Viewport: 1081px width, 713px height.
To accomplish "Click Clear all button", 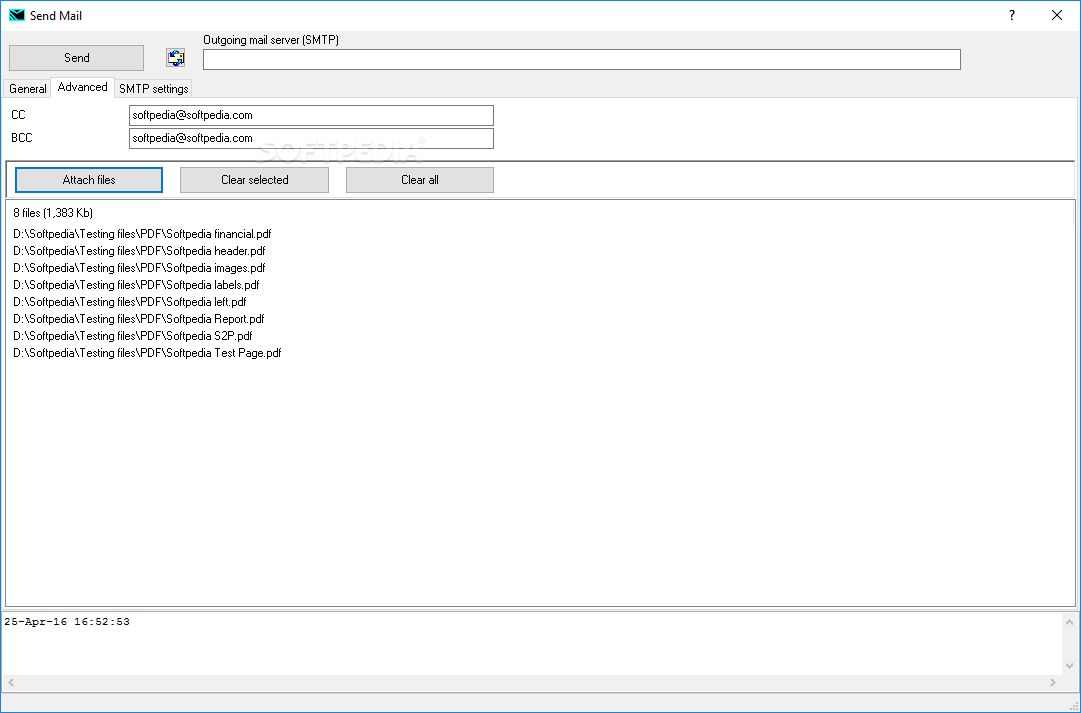I will coord(420,180).
